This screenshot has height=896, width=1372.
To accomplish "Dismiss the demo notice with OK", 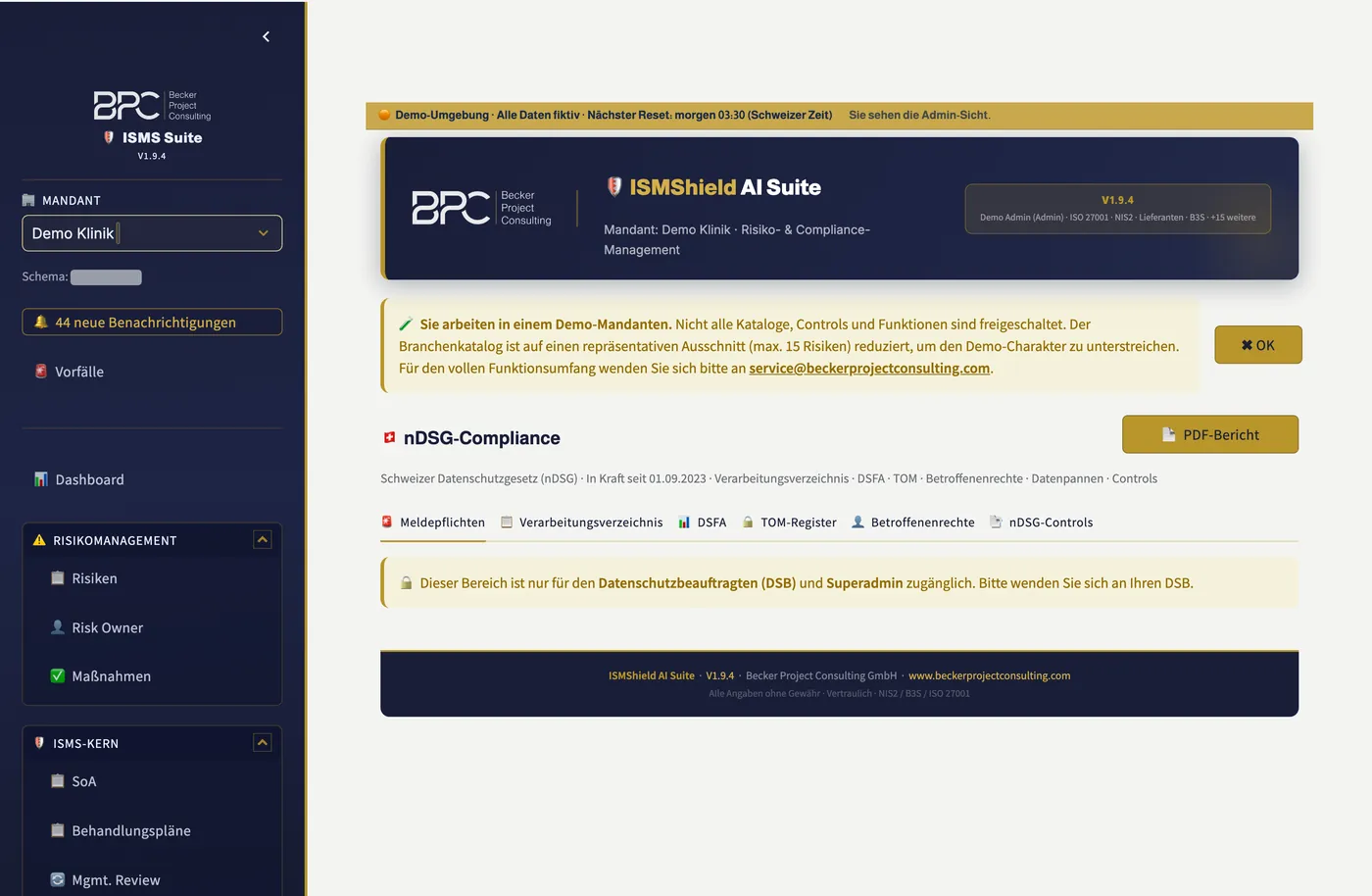I will pyautogui.click(x=1258, y=345).
